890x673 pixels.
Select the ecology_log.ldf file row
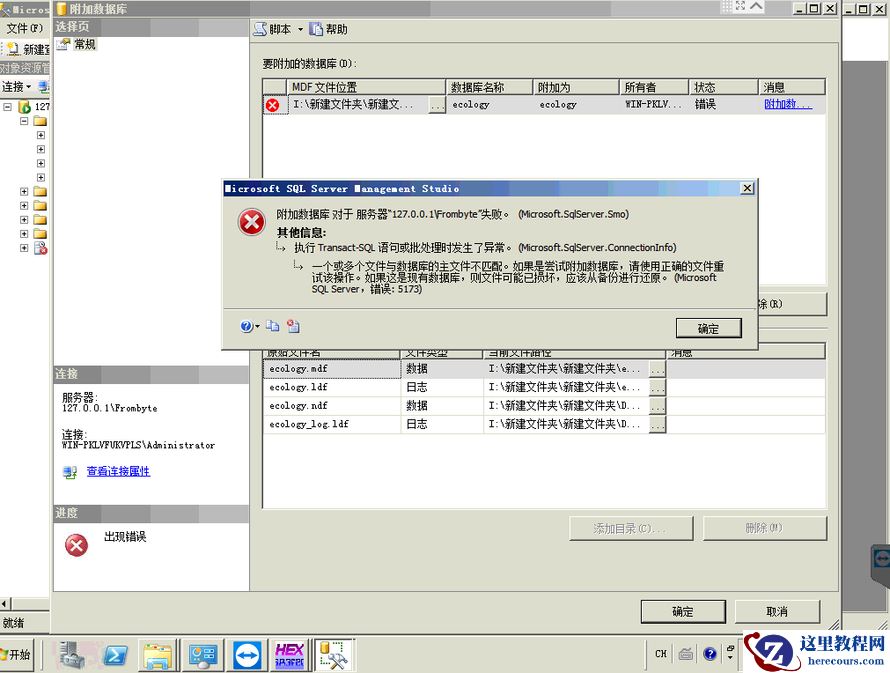tap(544, 424)
